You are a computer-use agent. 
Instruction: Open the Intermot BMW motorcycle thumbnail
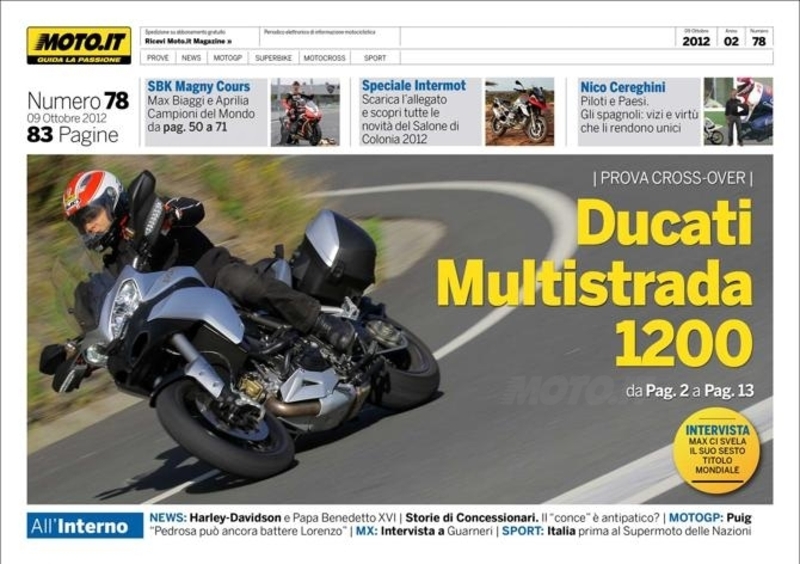click(x=519, y=112)
